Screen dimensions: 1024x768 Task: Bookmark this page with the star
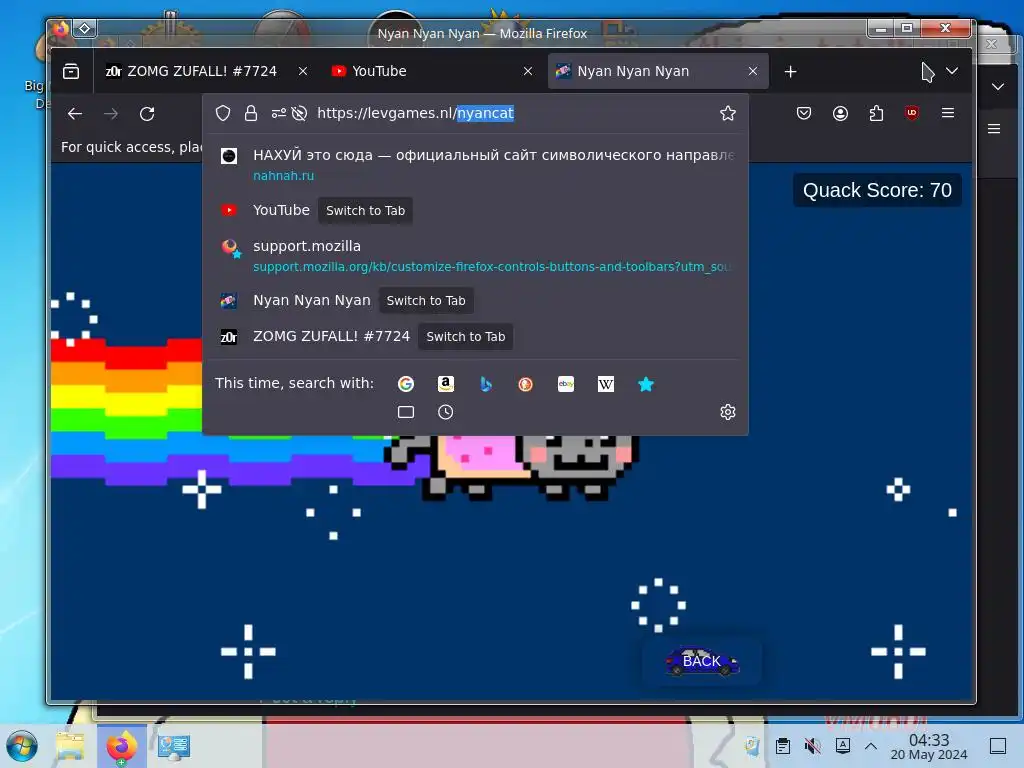(x=728, y=114)
